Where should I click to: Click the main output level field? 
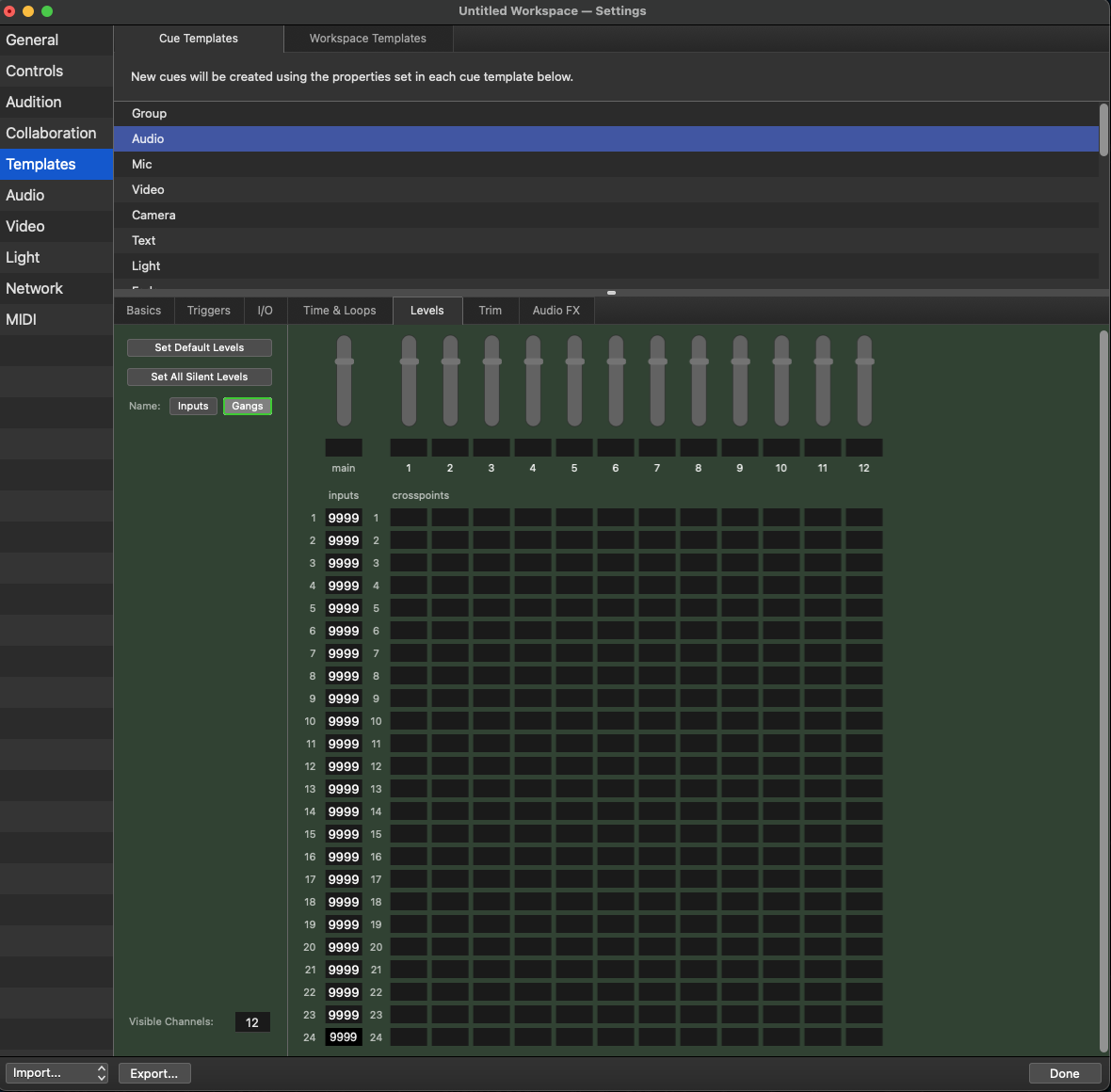[344, 447]
